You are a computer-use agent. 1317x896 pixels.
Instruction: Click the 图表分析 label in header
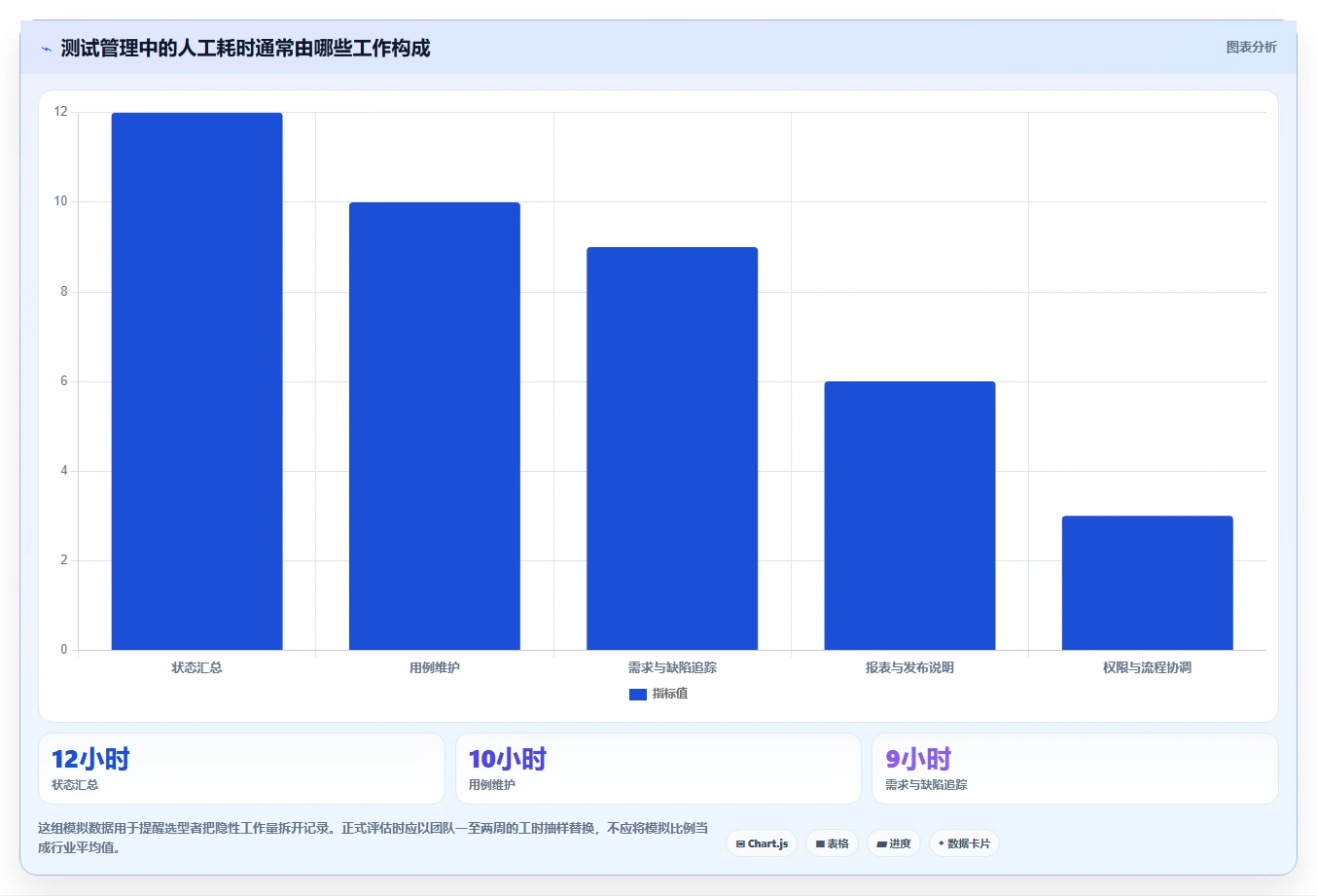tap(1251, 47)
